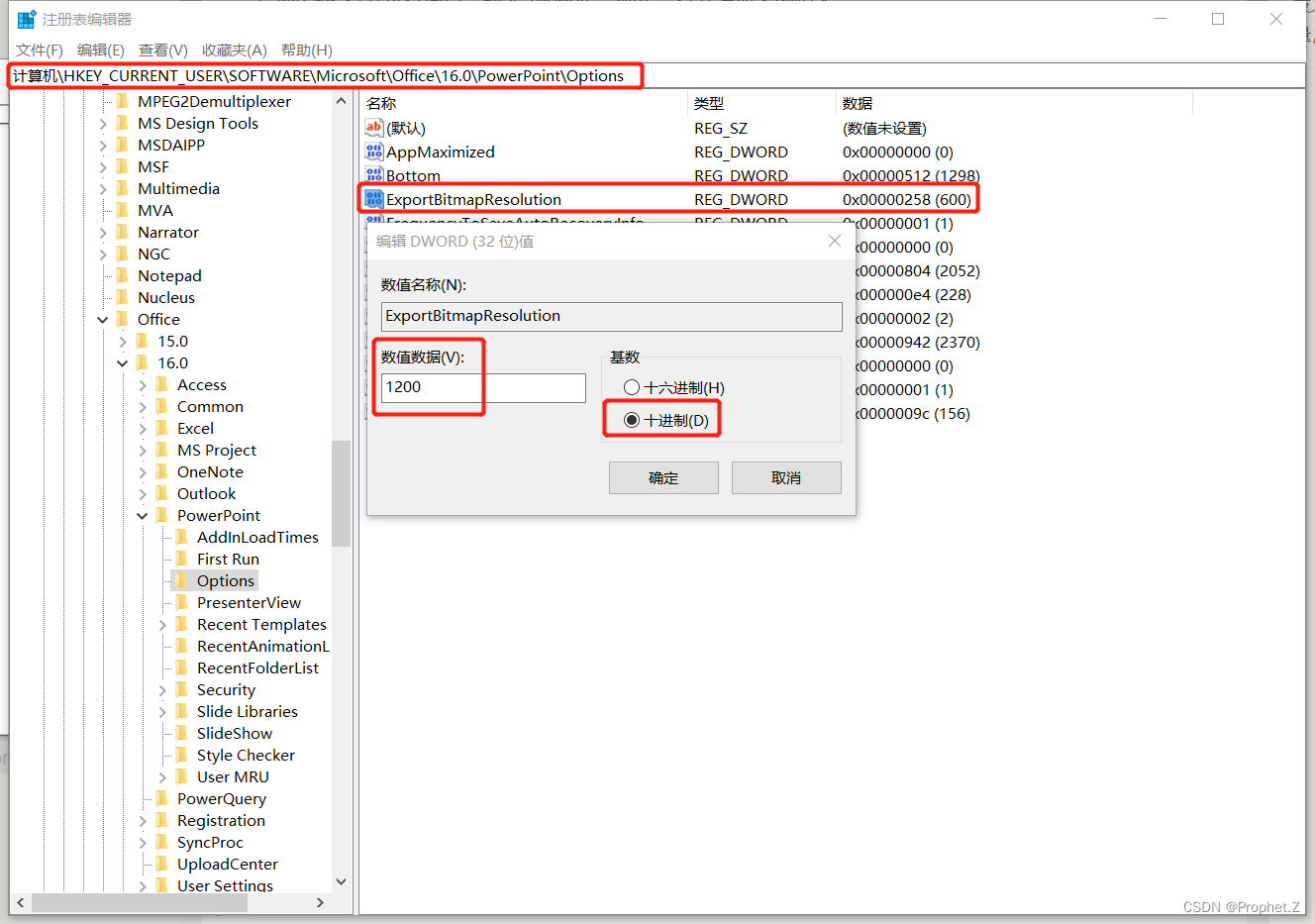1315x924 pixels.
Task: Select the PresenterView tree item
Action: 249,602
